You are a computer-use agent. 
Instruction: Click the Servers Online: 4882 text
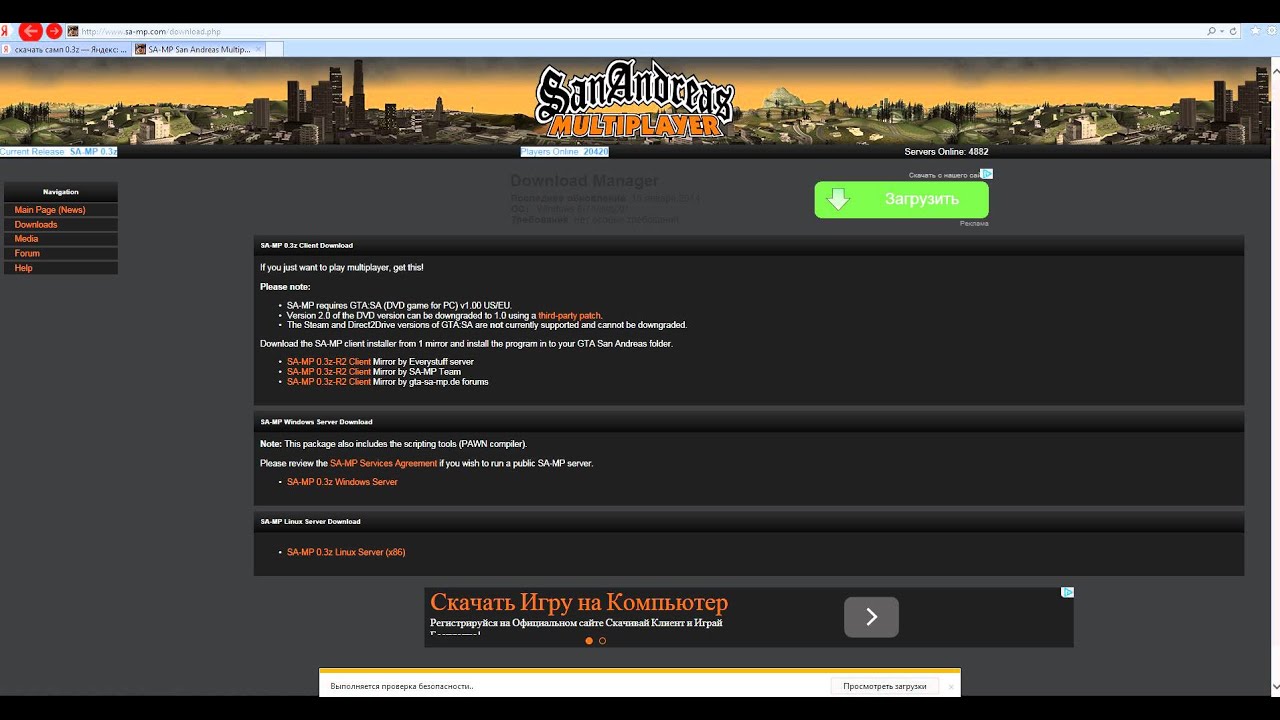coord(946,152)
